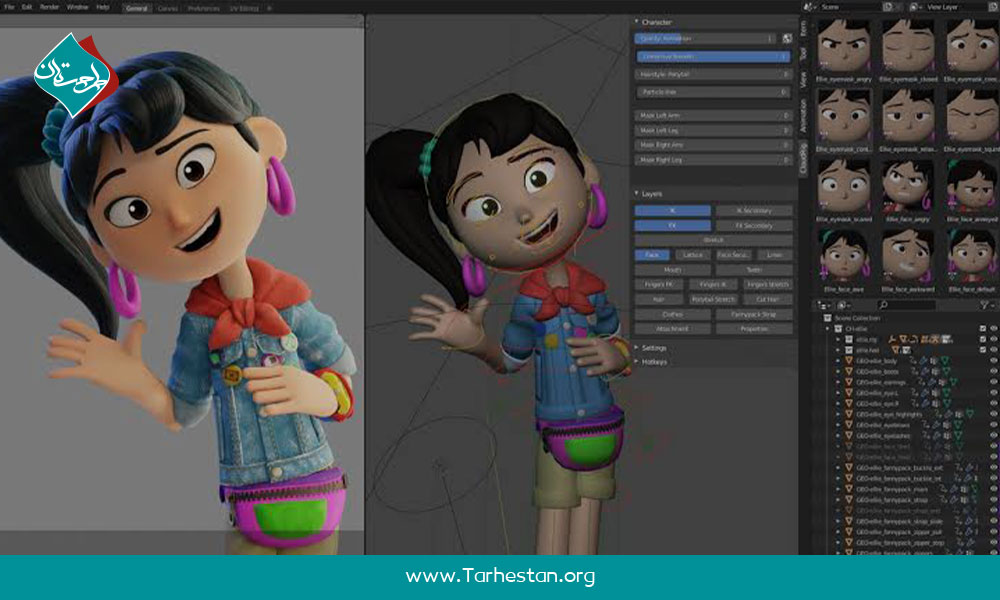Click the Clothes layer button
The height and width of the screenshot is (600, 1000).
point(672,314)
